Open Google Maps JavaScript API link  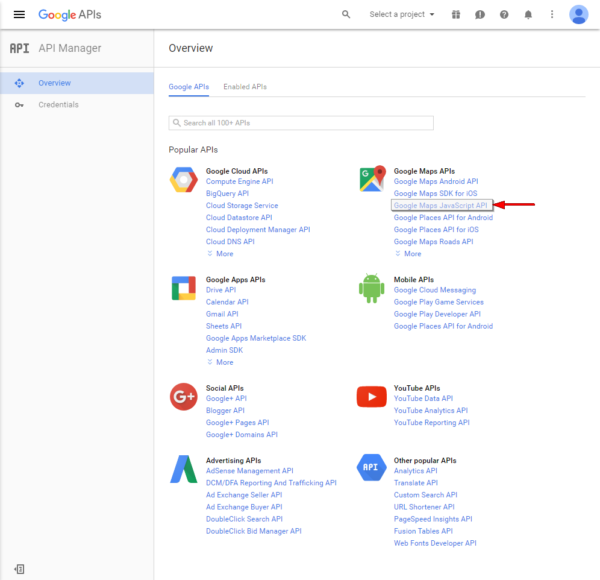click(x=440, y=205)
